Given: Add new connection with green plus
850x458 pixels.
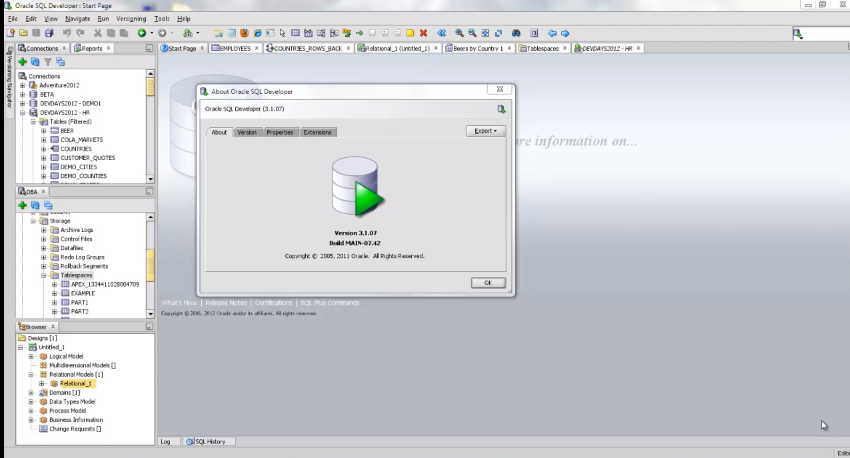Looking at the screenshot, I should pyautogui.click(x=22, y=62).
